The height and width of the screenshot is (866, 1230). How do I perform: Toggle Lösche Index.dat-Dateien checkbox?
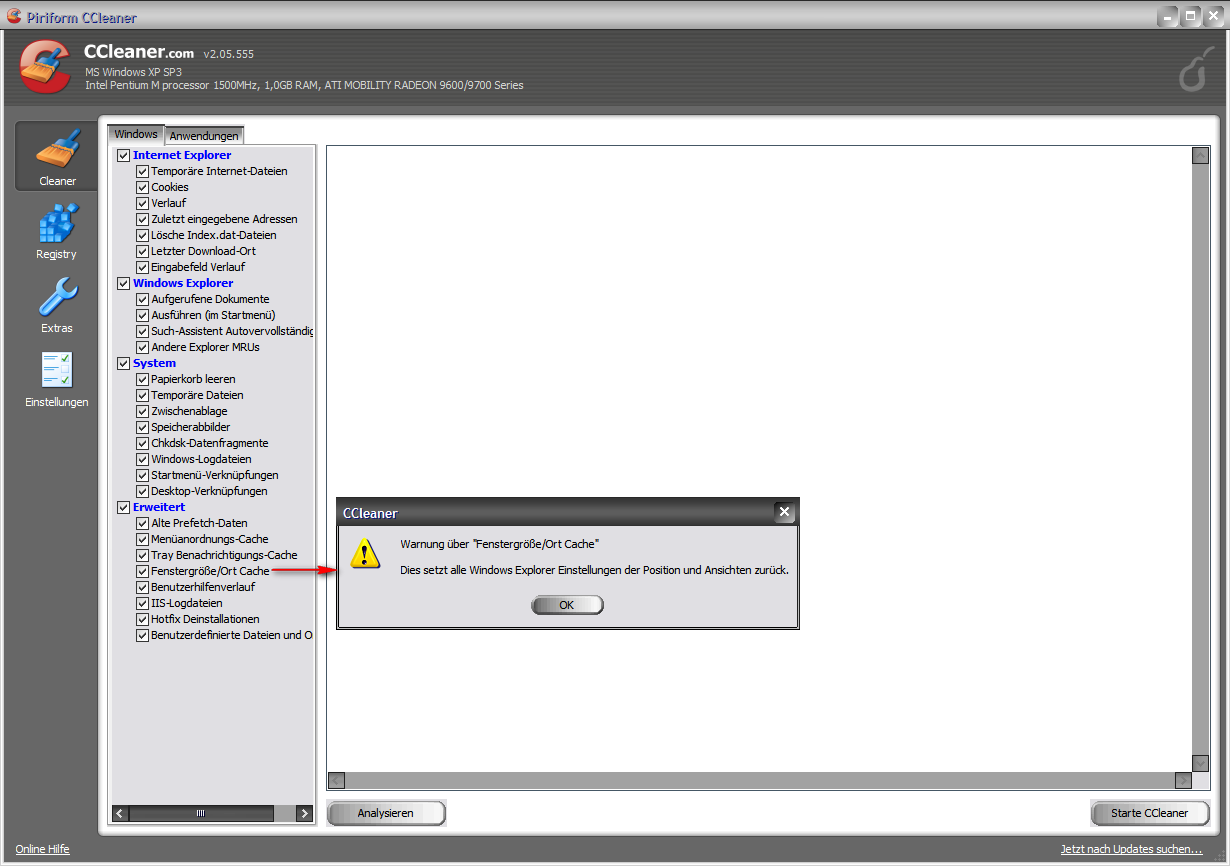(142, 235)
